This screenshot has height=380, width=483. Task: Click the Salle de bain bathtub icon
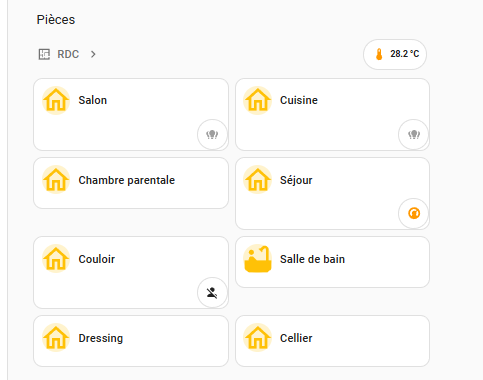[257, 259]
